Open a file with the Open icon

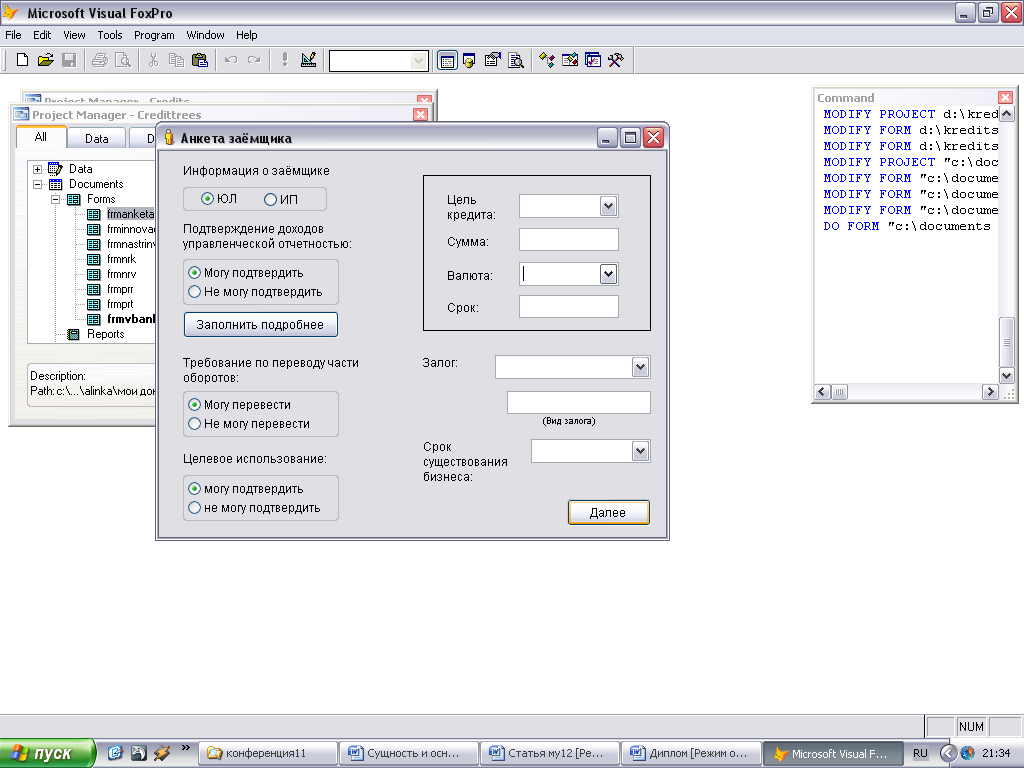coord(45,60)
